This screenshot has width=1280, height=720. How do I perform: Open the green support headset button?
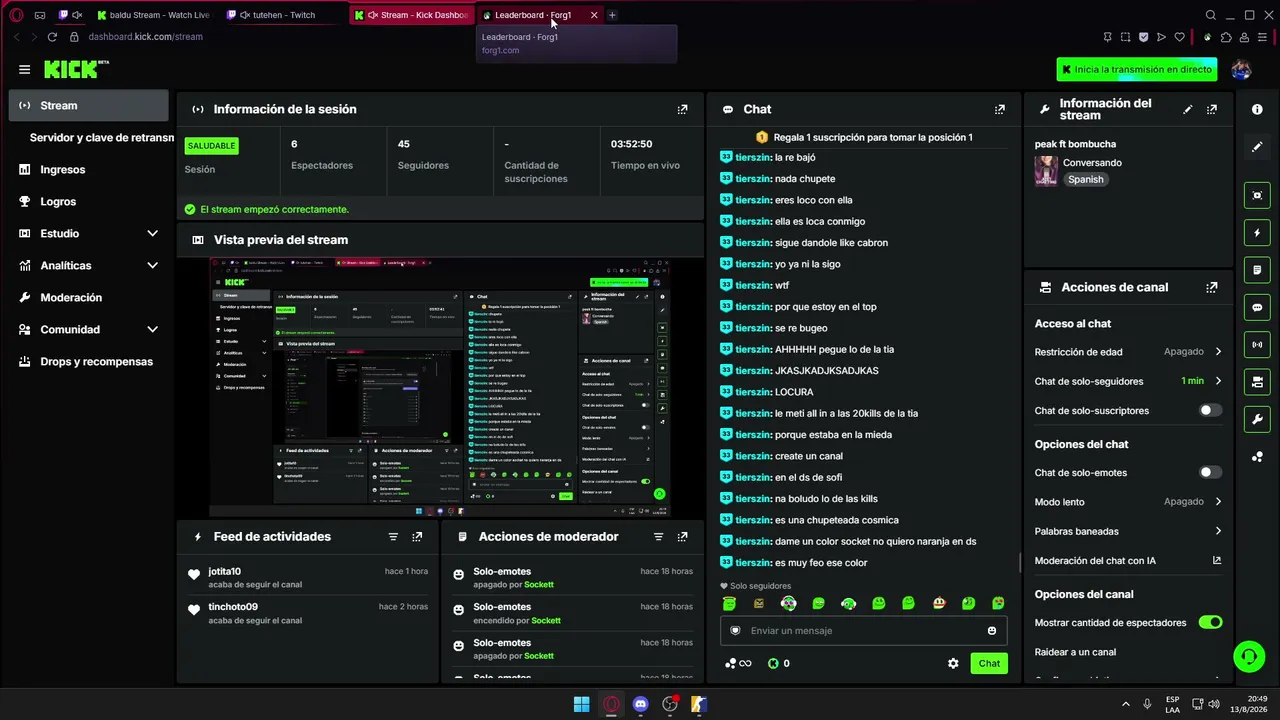[1248, 656]
